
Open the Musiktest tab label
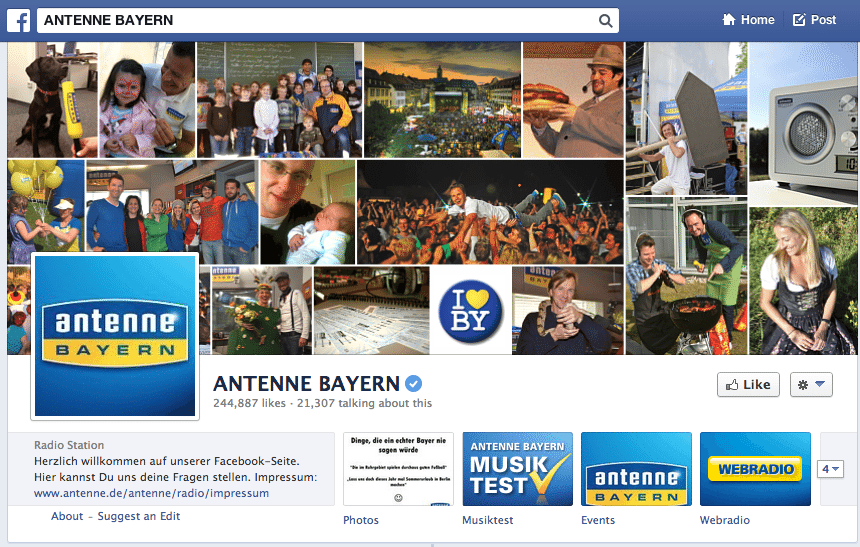(x=488, y=520)
